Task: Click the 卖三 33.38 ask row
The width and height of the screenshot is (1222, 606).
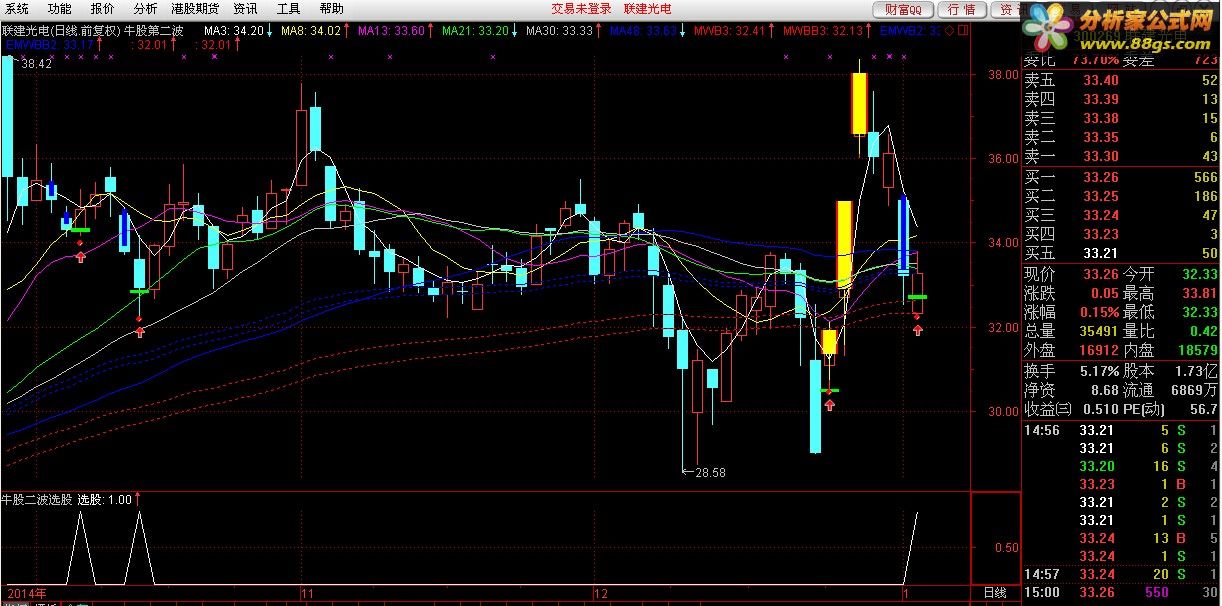Action: [x=1121, y=118]
